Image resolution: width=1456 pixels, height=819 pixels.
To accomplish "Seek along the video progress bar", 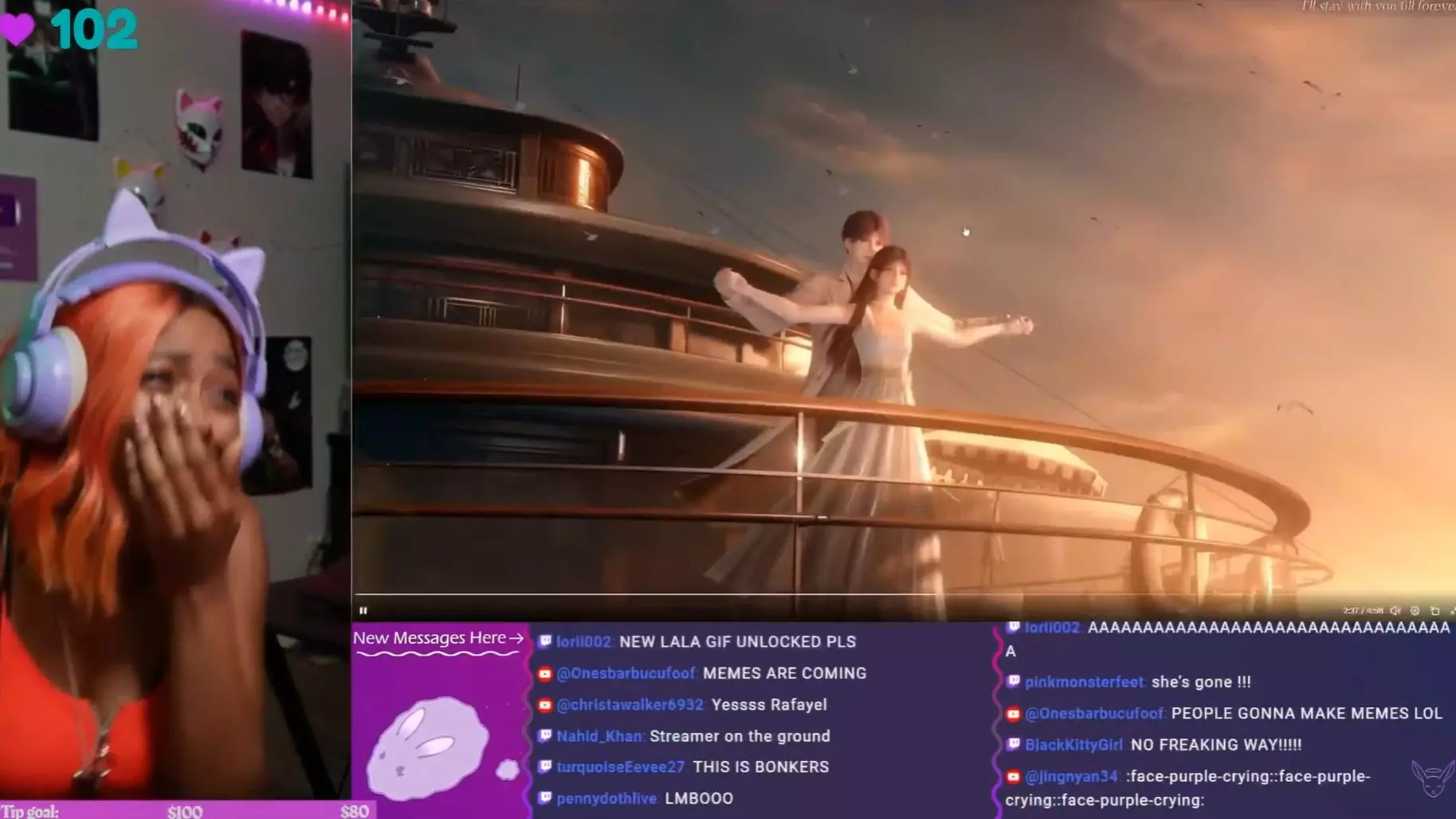I will tap(904, 594).
